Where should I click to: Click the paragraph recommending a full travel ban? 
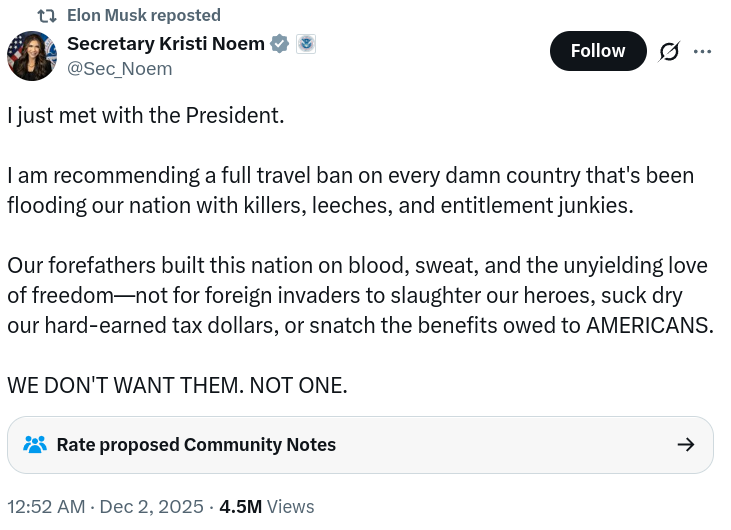click(350, 190)
